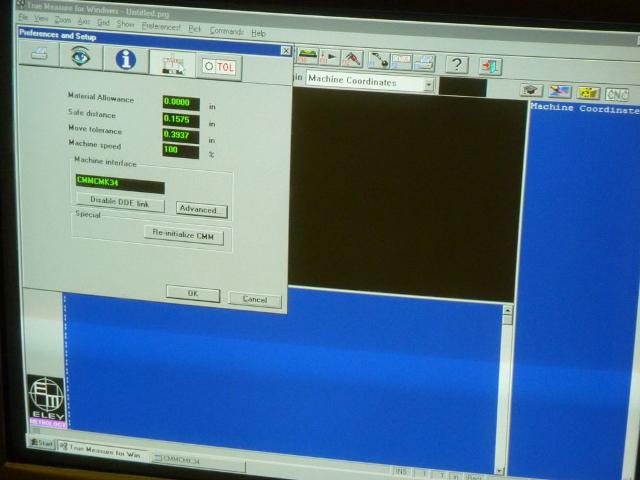
Task: Open the Axis menu
Action: coord(84,21)
